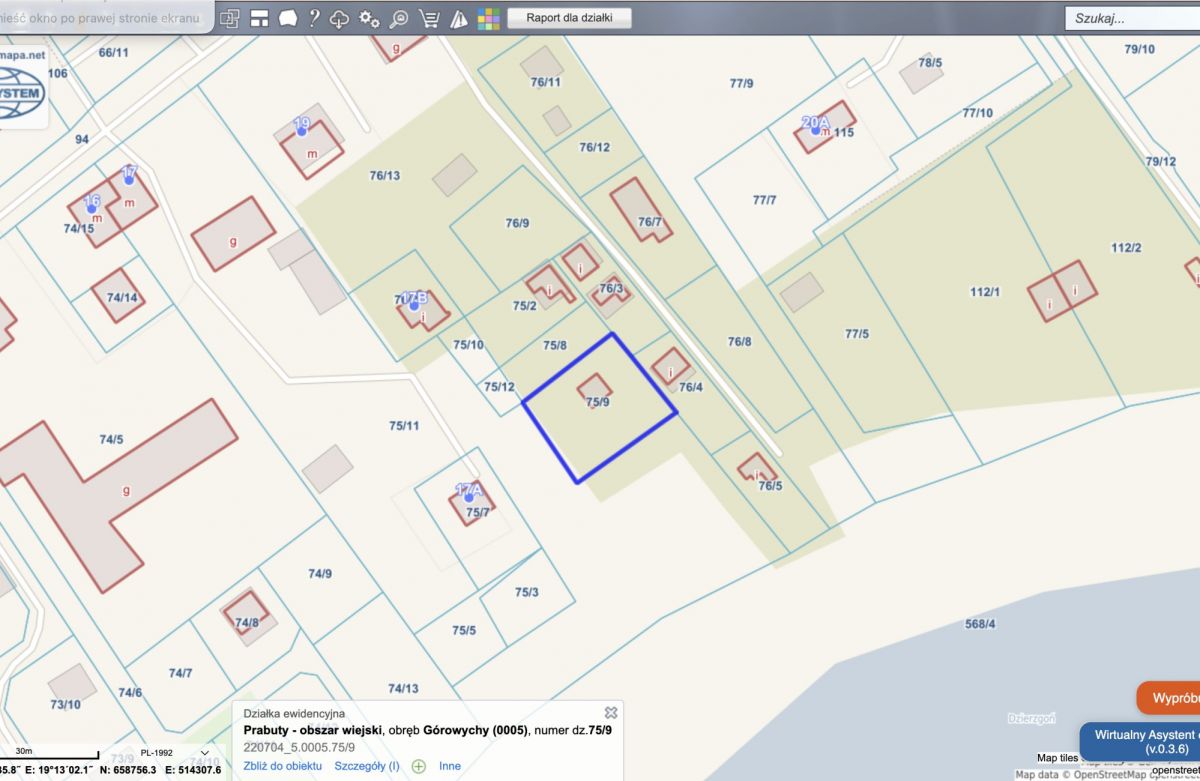The height and width of the screenshot is (781, 1200).
Task: Click the cloud download icon
Action: click(340, 18)
